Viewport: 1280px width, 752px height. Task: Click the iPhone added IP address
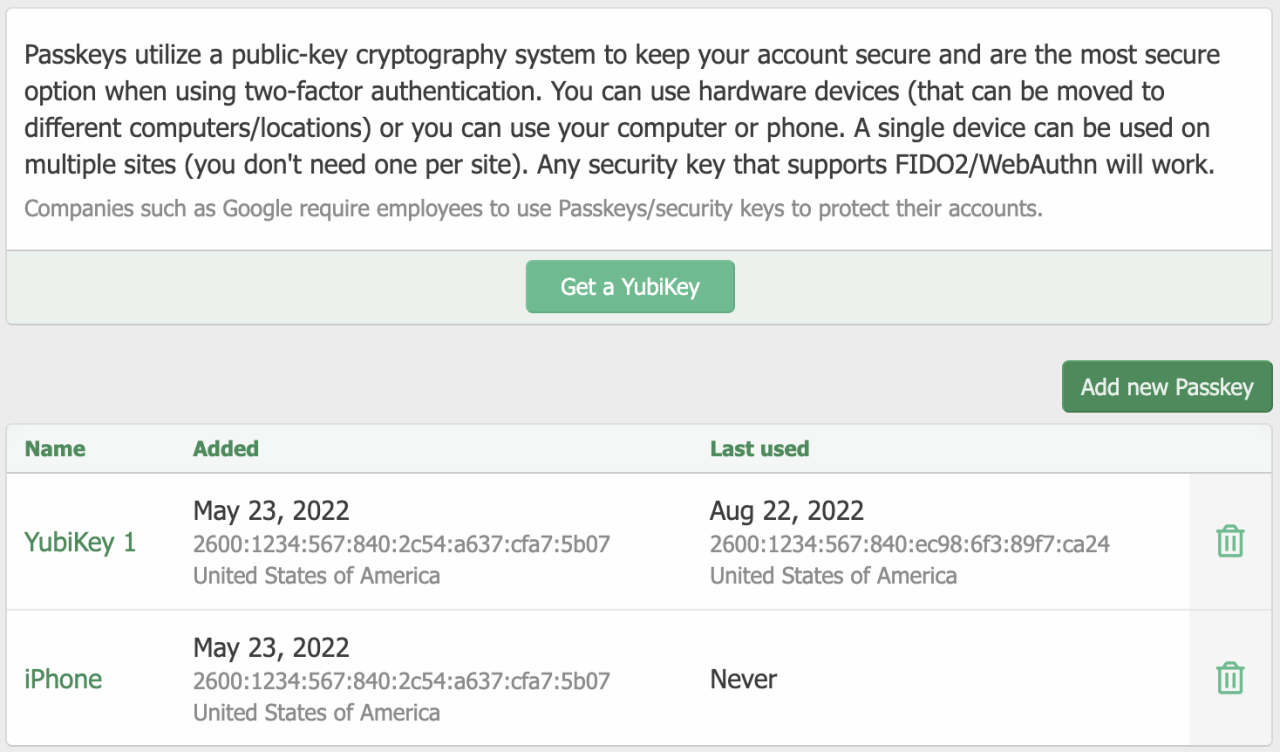coord(401,681)
